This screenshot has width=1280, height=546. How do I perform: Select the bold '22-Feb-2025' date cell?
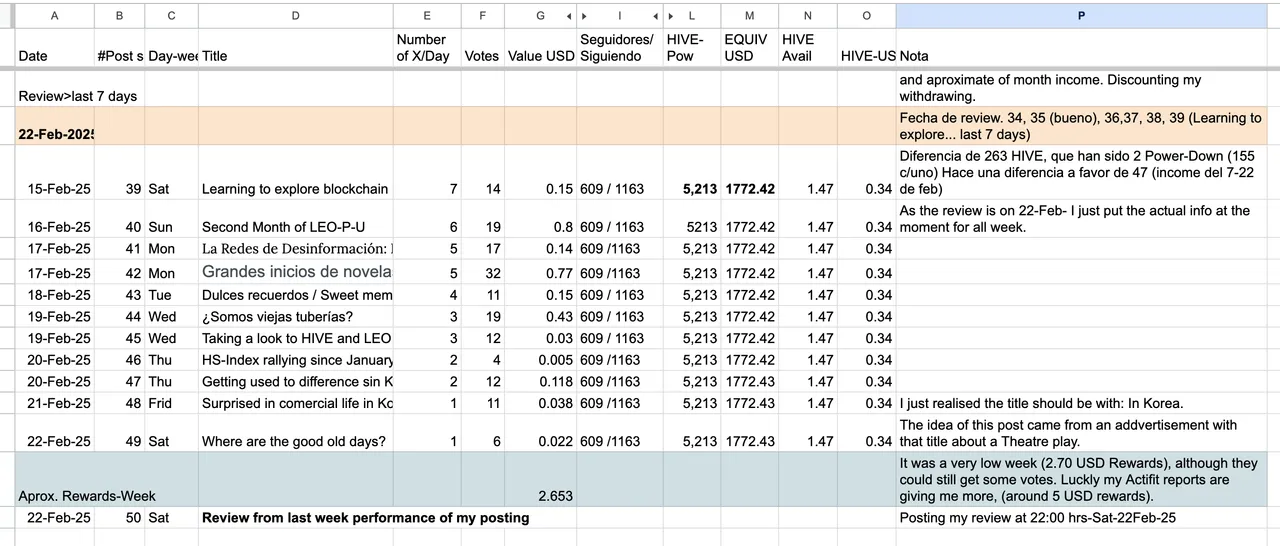point(54,126)
